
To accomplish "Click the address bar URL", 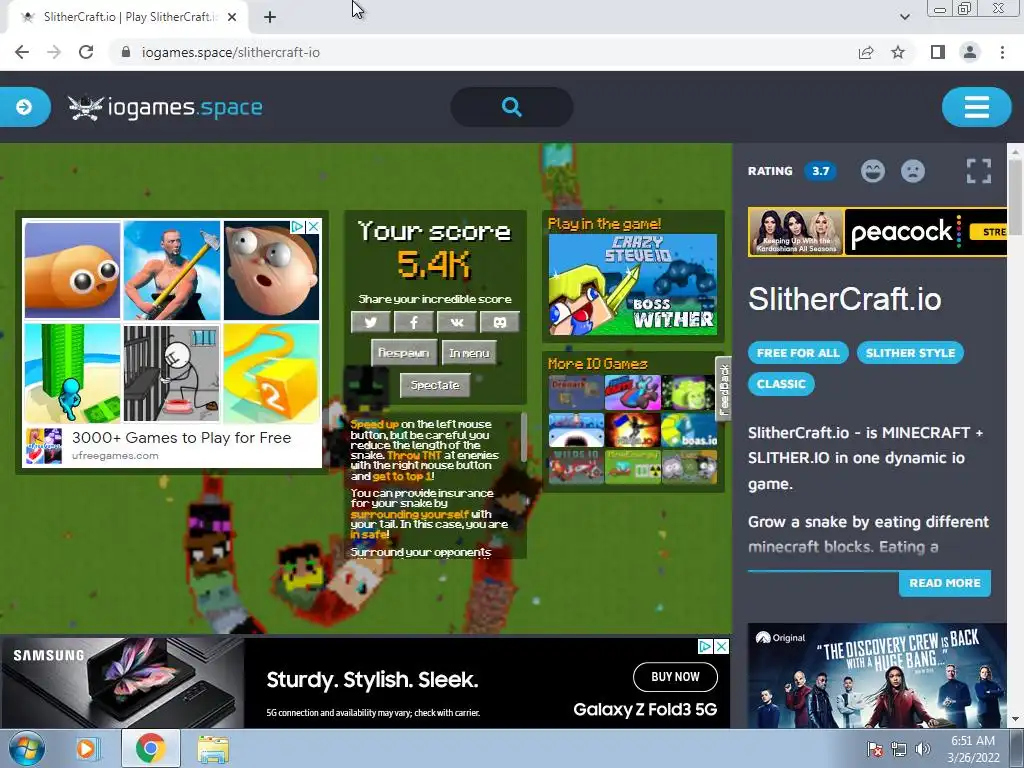I will pyautogui.click(x=231, y=52).
